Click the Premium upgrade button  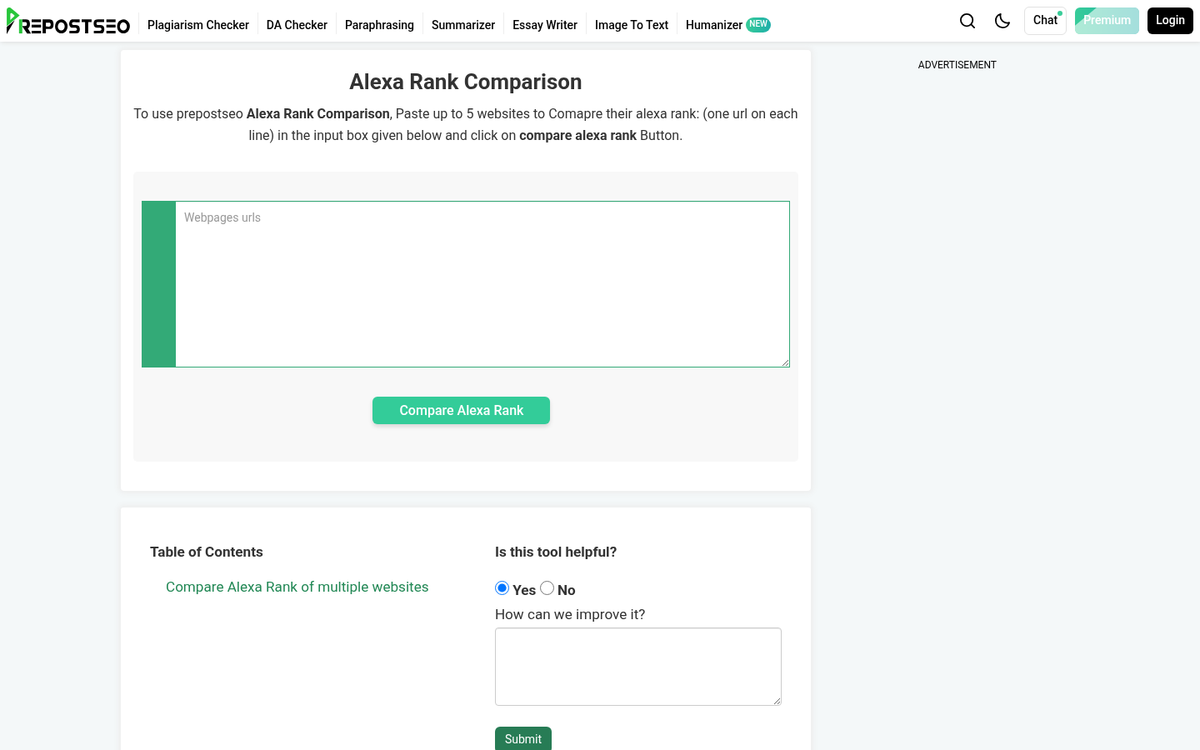(1106, 20)
